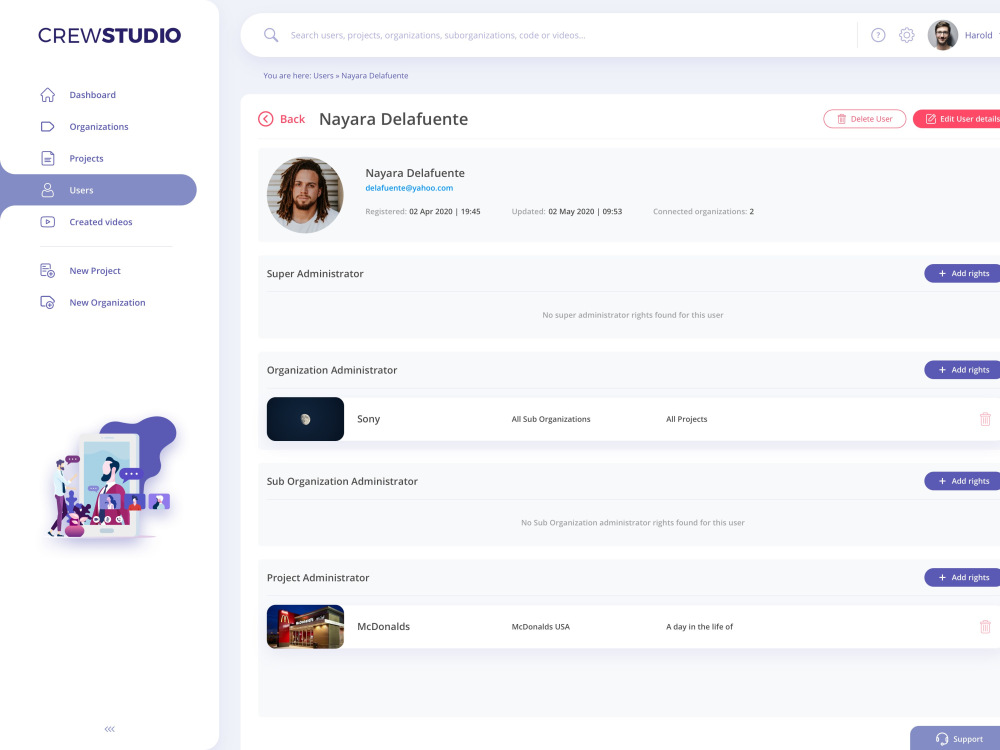Click the CrewStudio logo
The image size is (1000, 750).
pos(110,35)
